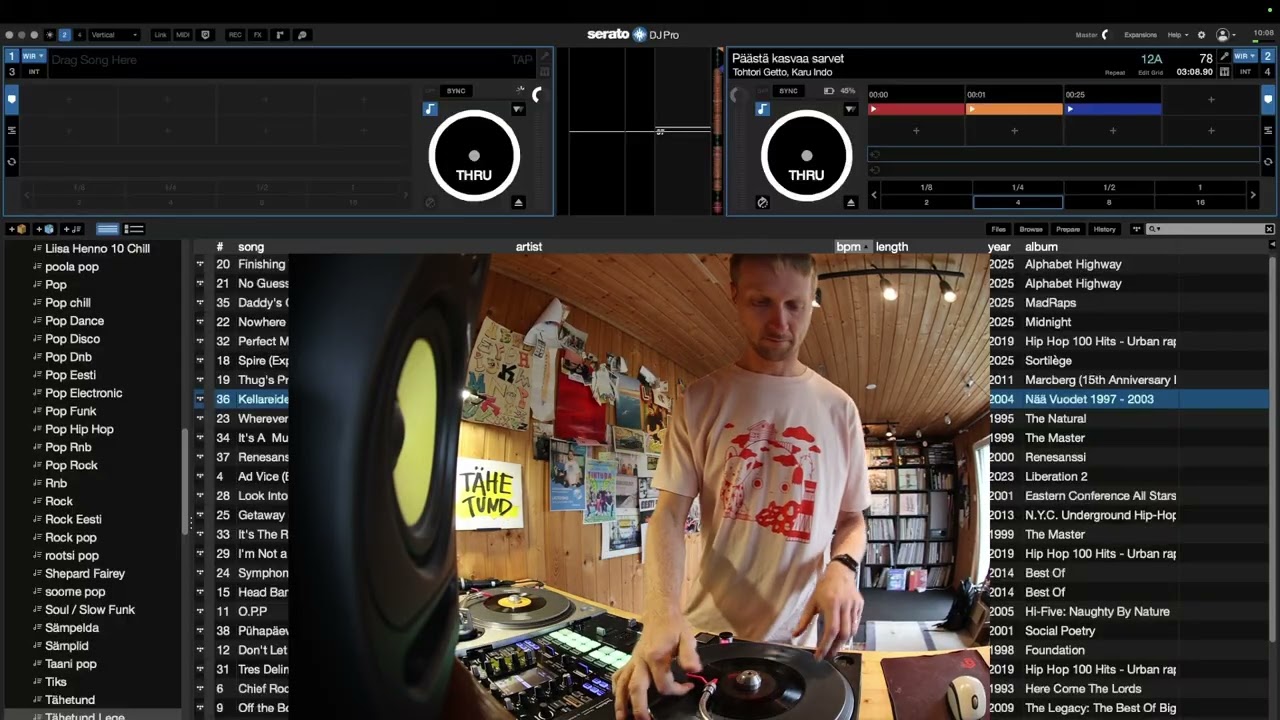Open the Sampler panel icon
The height and width of the screenshot is (720, 1280).
point(280,35)
